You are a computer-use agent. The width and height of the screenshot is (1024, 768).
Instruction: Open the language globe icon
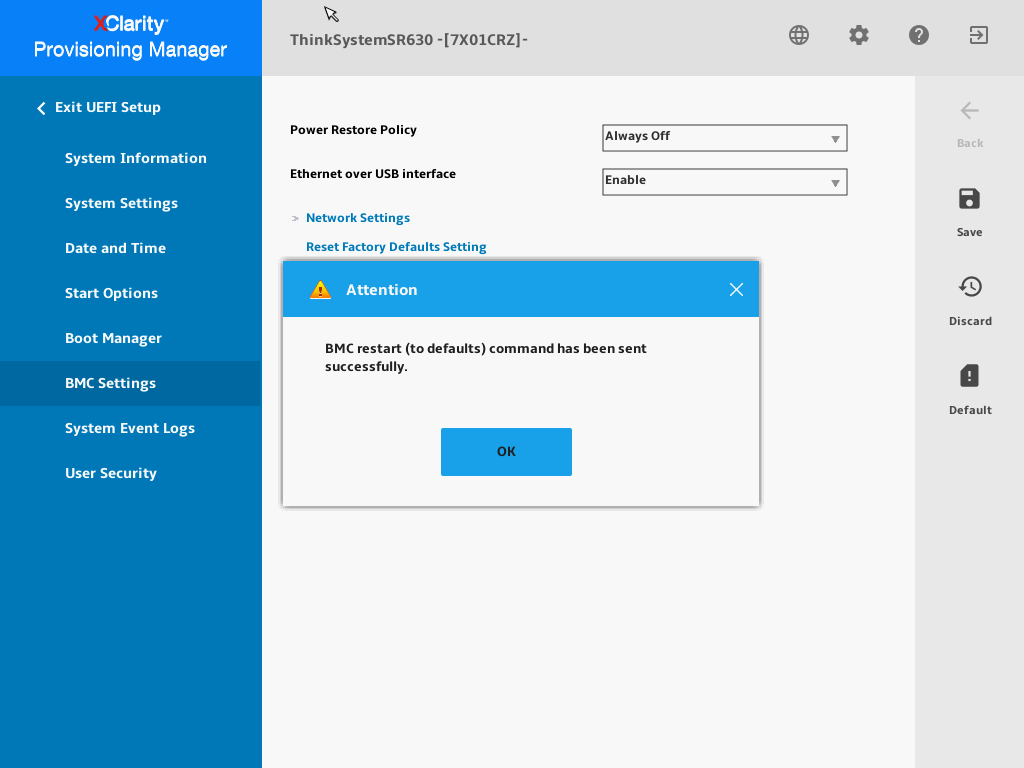tap(799, 35)
